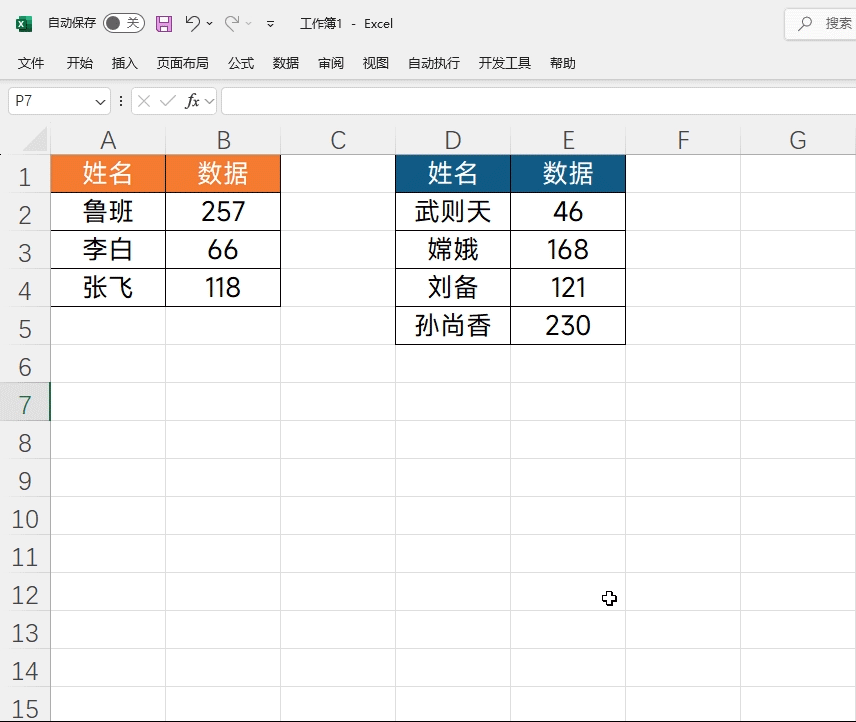The height and width of the screenshot is (722, 856).
Task: Click the formula bar Cancel X icon
Action: pos(144,101)
